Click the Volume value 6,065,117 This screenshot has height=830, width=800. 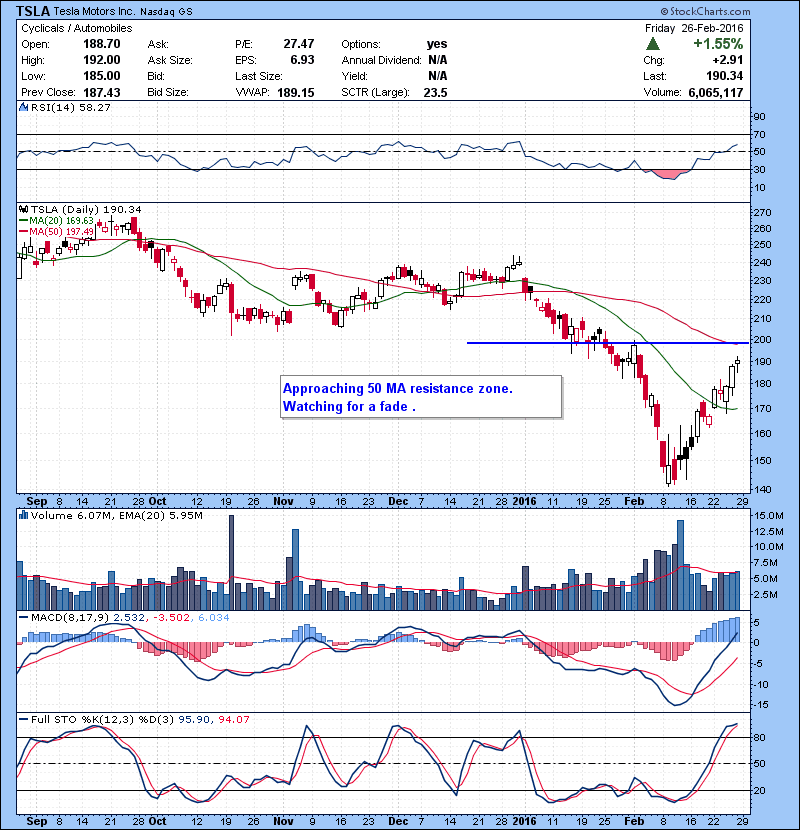pyautogui.click(x=716, y=93)
